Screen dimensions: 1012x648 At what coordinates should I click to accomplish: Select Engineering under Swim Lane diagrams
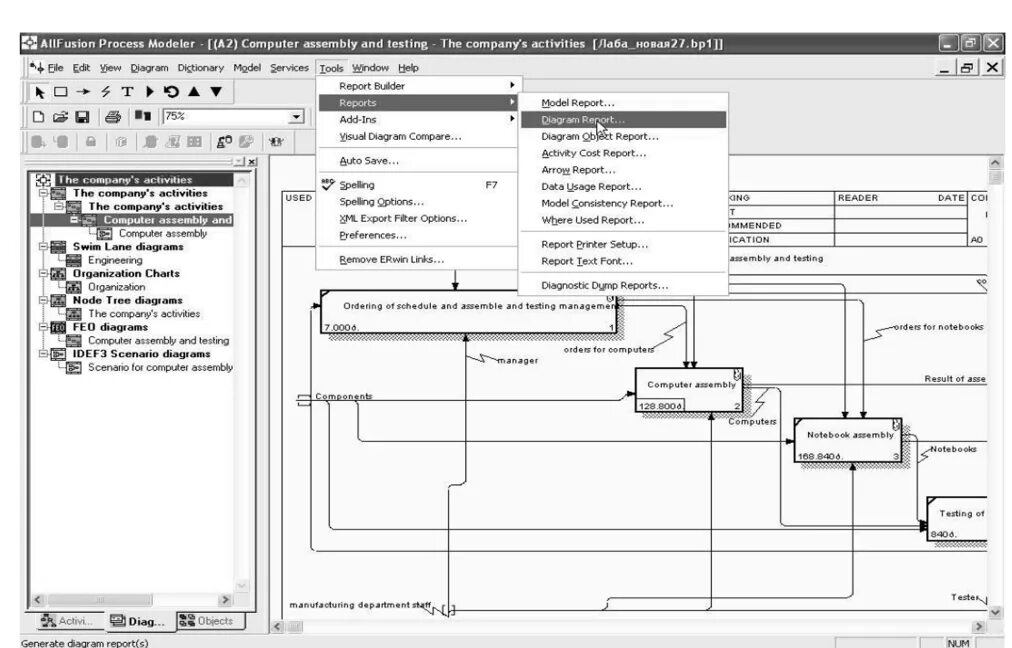point(115,260)
